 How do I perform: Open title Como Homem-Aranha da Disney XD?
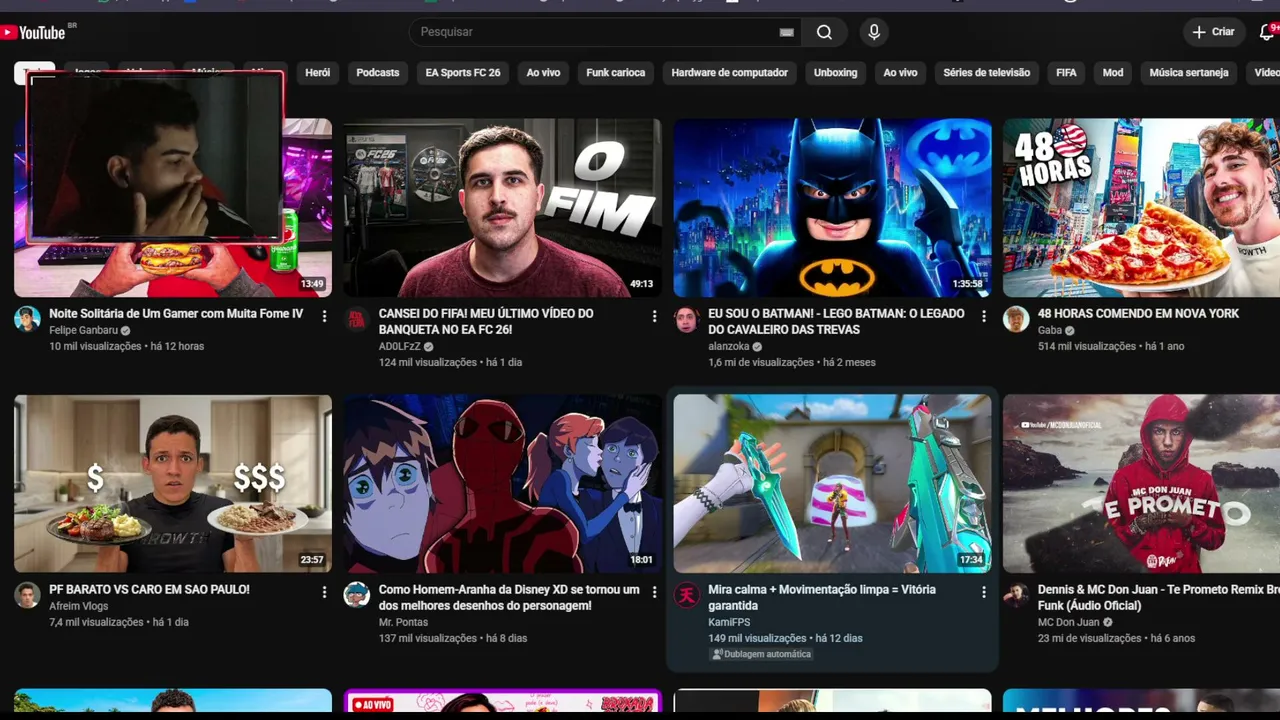click(x=509, y=598)
